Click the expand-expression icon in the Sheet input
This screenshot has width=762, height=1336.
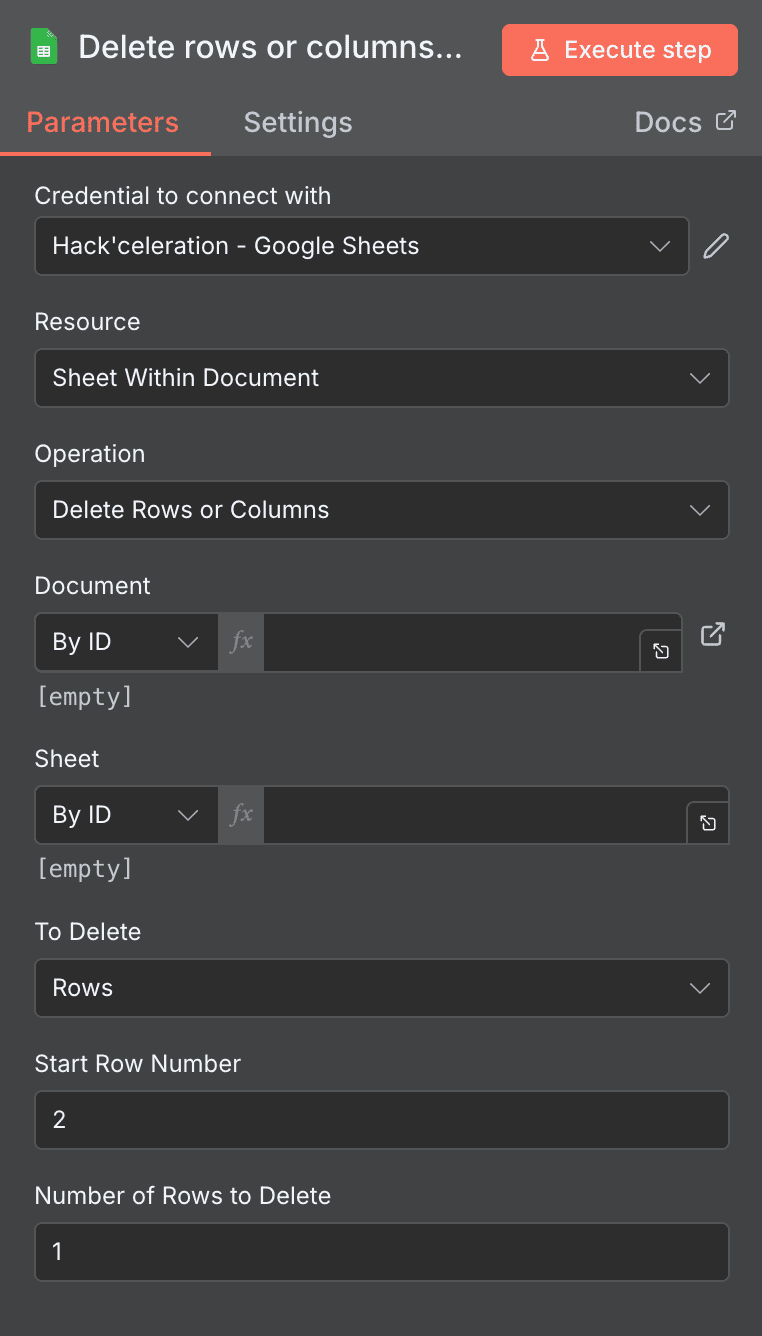point(708,822)
